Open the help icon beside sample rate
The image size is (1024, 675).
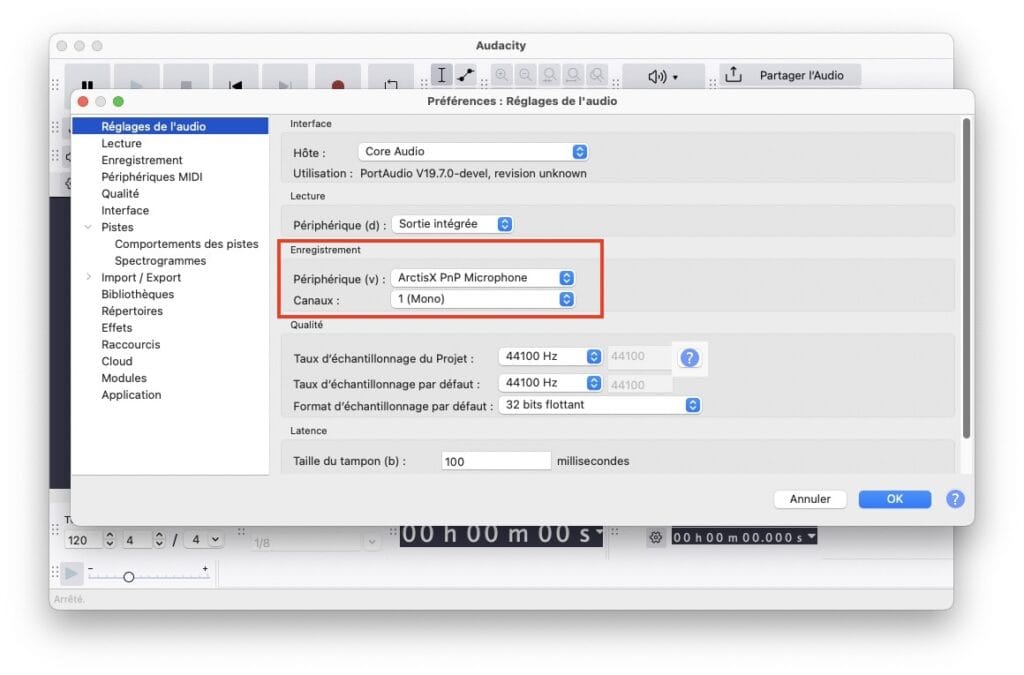click(690, 358)
